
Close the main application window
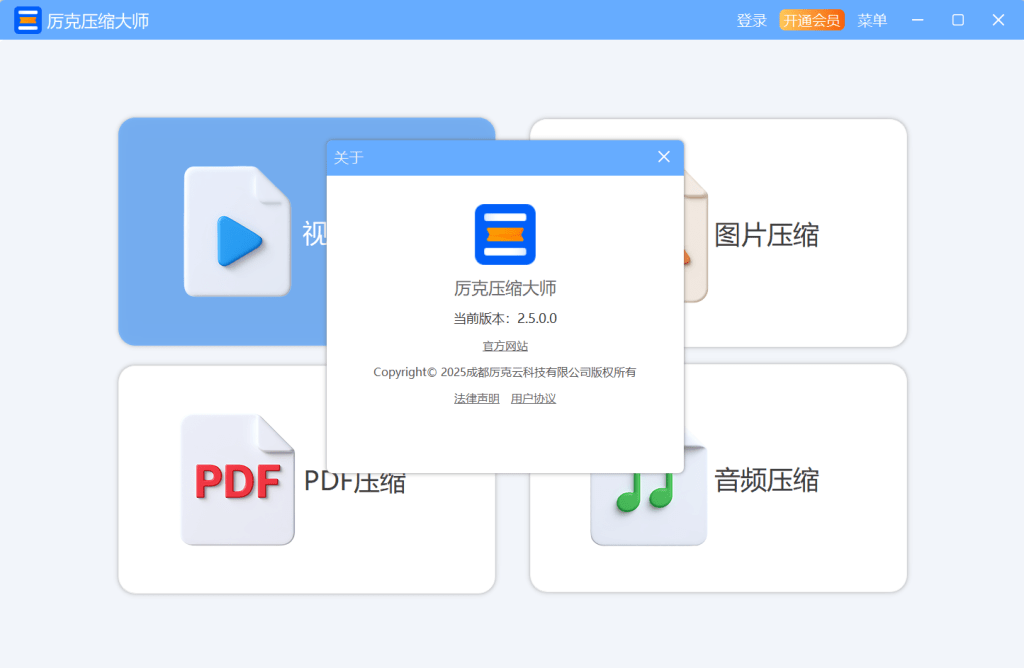tap(998, 20)
